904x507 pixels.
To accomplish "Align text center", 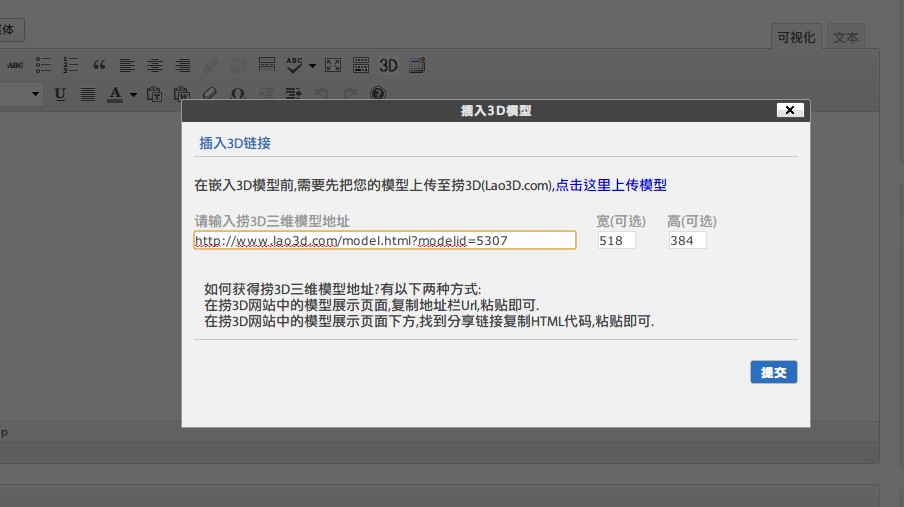I will [155, 65].
